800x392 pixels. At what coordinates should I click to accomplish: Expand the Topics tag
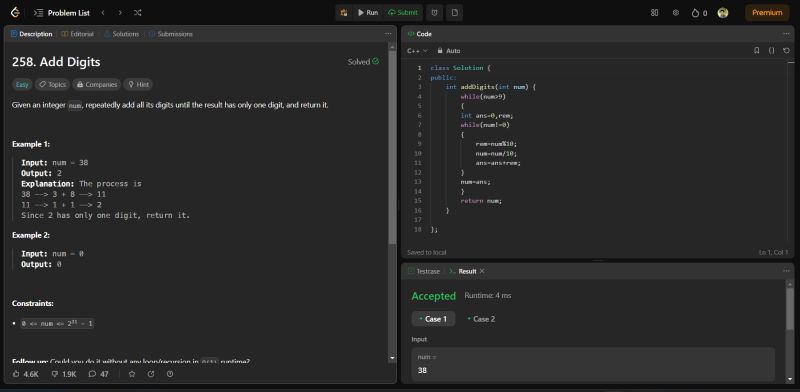[x=53, y=85]
